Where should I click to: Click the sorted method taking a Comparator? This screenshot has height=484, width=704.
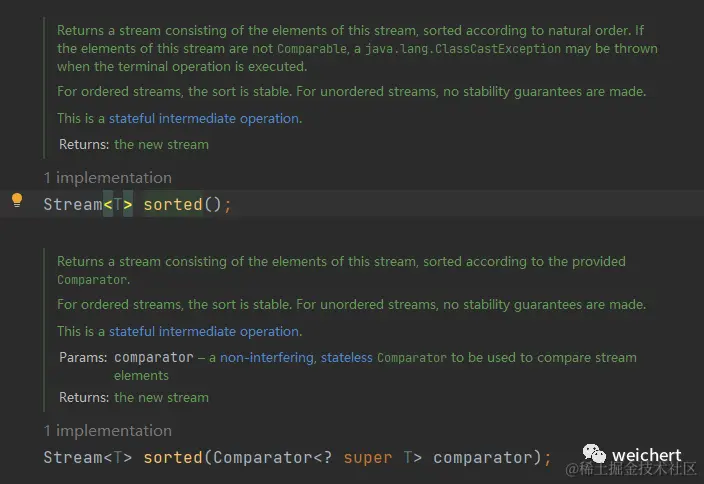173,458
